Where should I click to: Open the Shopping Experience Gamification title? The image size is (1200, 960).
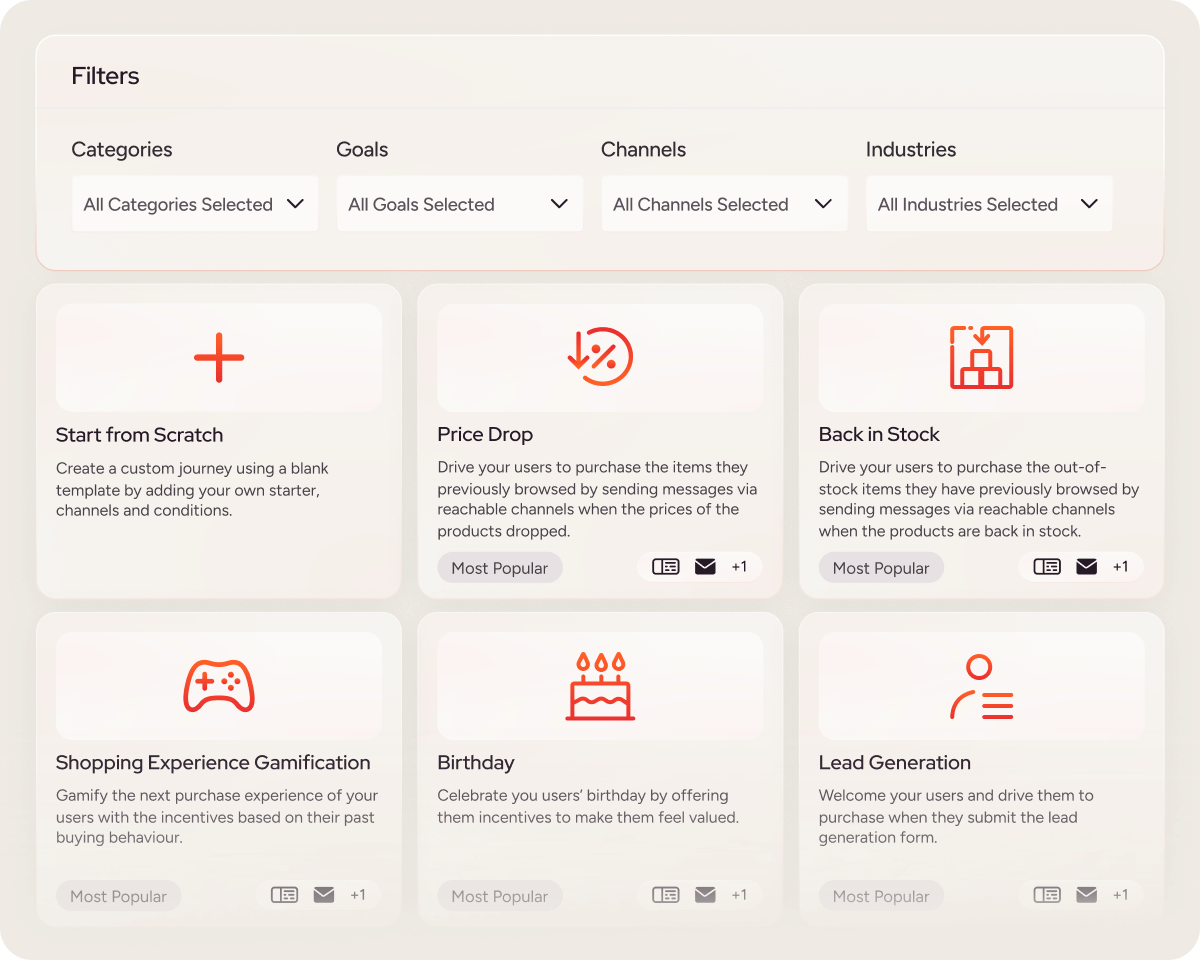(213, 762)
